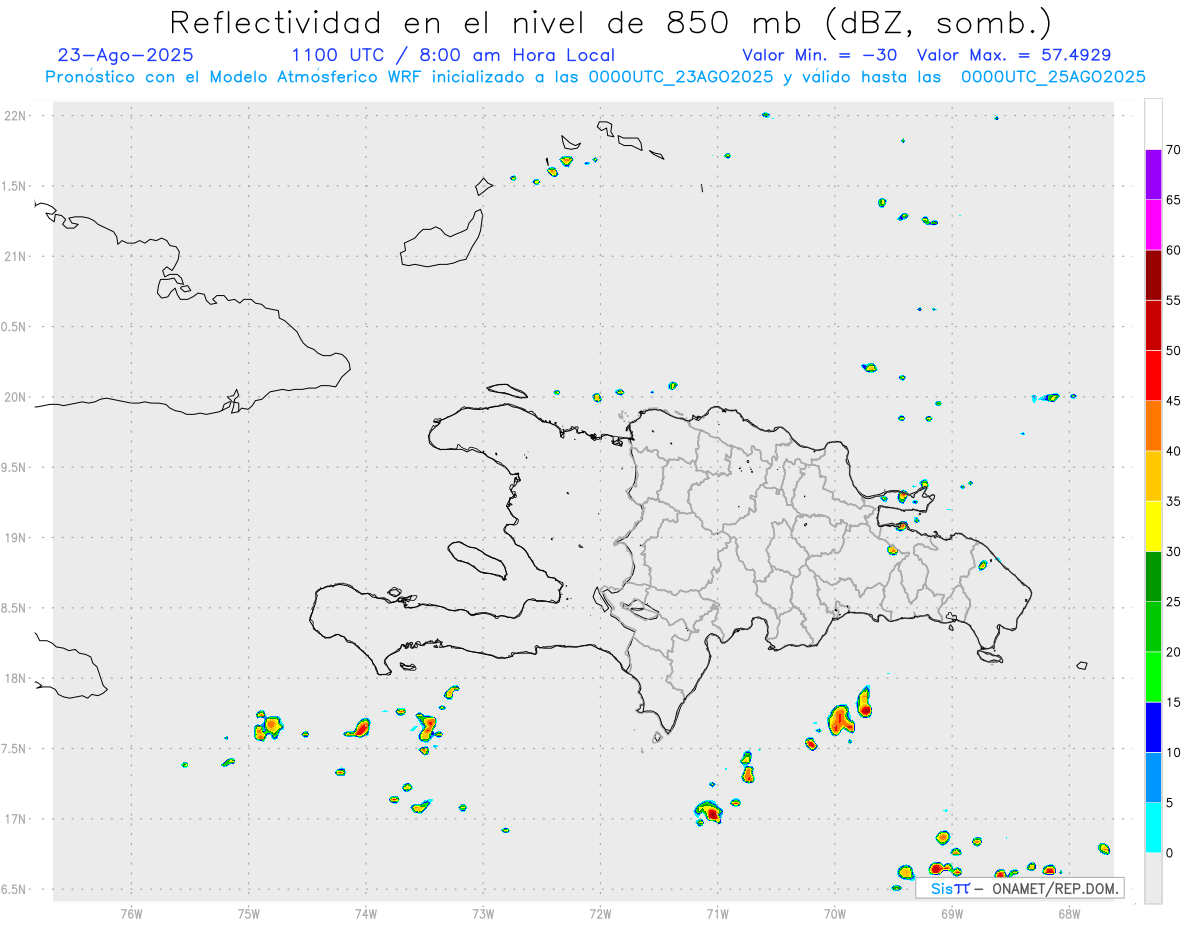Image resolution: width=1200 pixels, height=927 pixels.
Task: Pick the dark red 55–60 dBZ colorbar segment
Action: [1153, 275]
